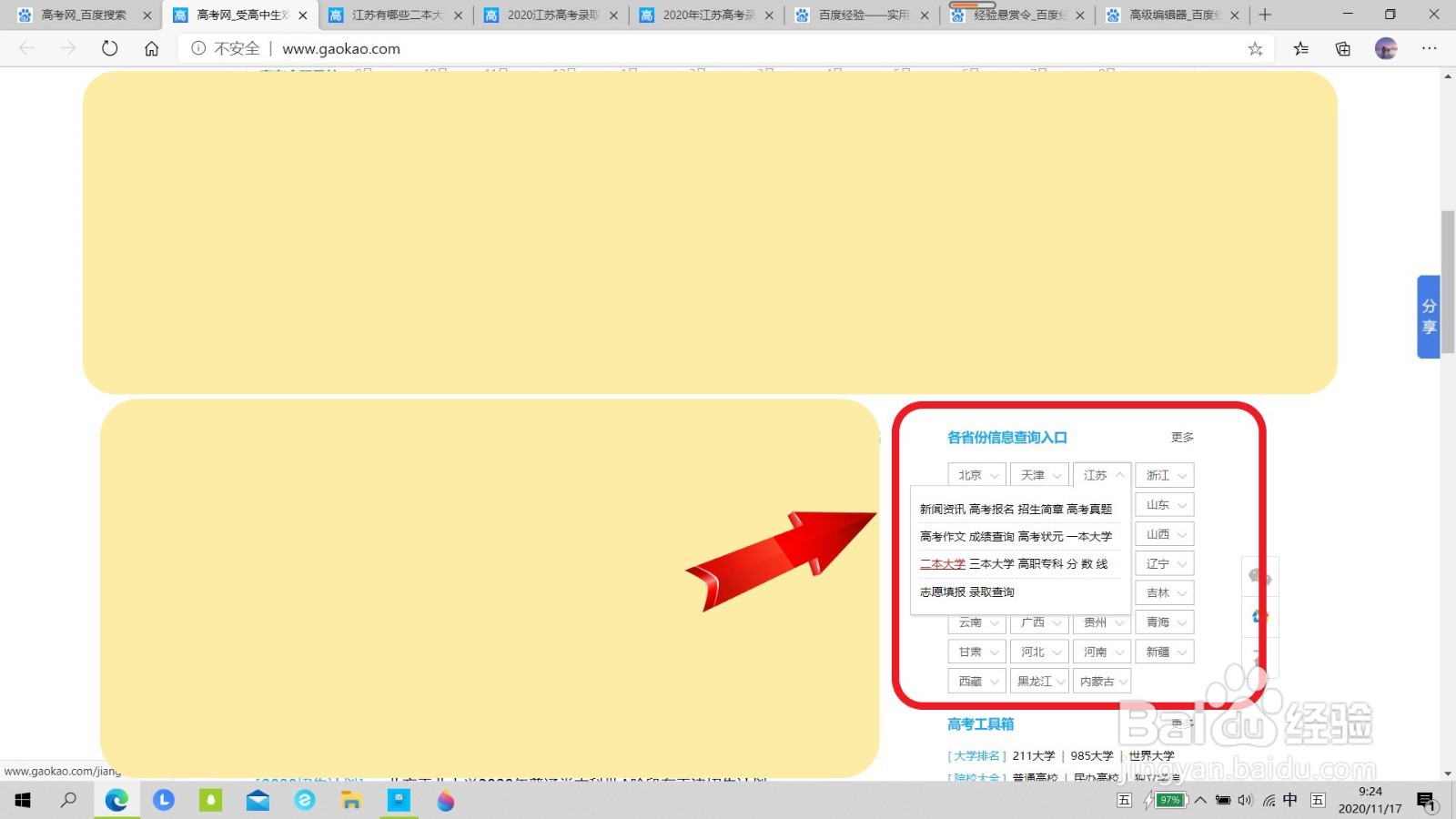Open the 高考真题 link in the 江苏 menu

click(x=1089, y=510)
